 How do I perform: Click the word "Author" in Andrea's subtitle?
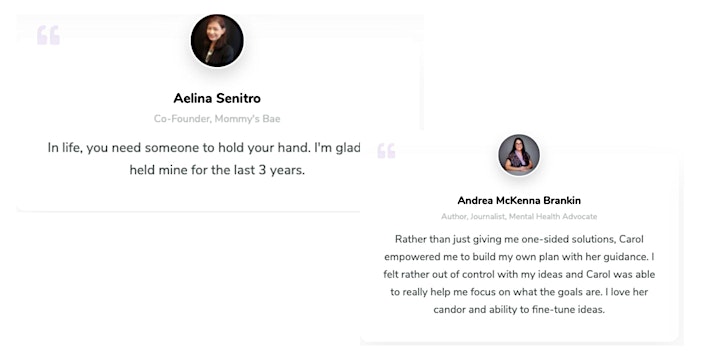454,216
